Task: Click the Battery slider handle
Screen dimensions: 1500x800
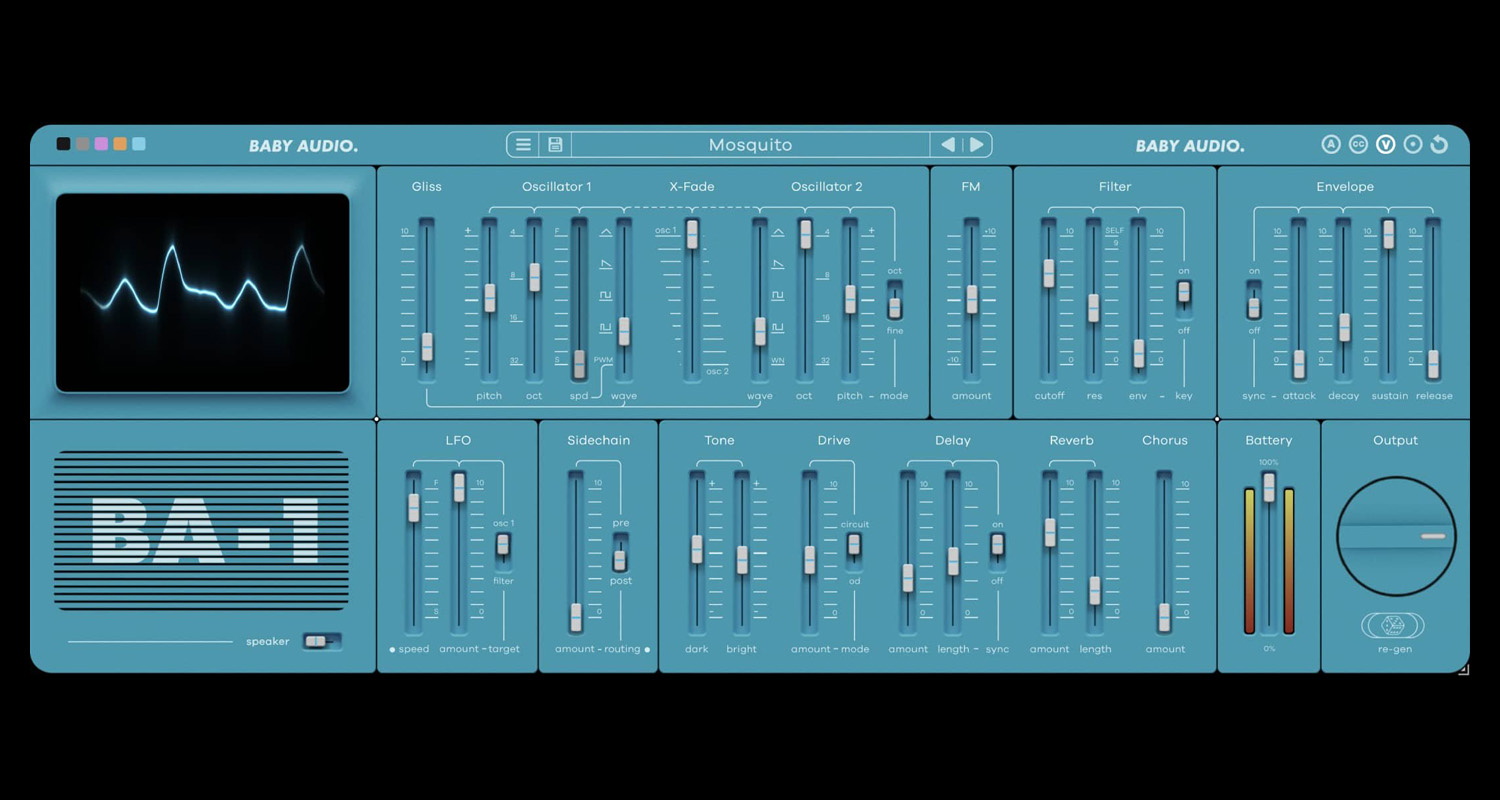Action: pos(1269,487)
